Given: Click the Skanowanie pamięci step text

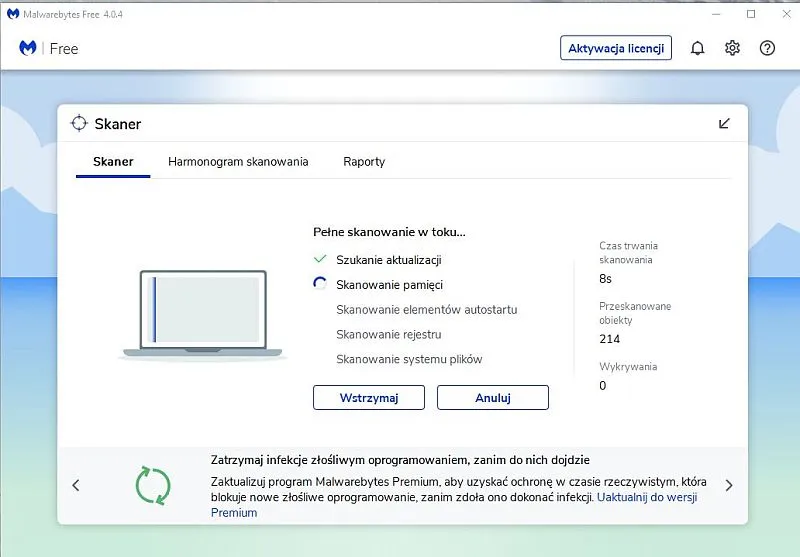Looking at the screenshot, I should click(x=389, y=285).
